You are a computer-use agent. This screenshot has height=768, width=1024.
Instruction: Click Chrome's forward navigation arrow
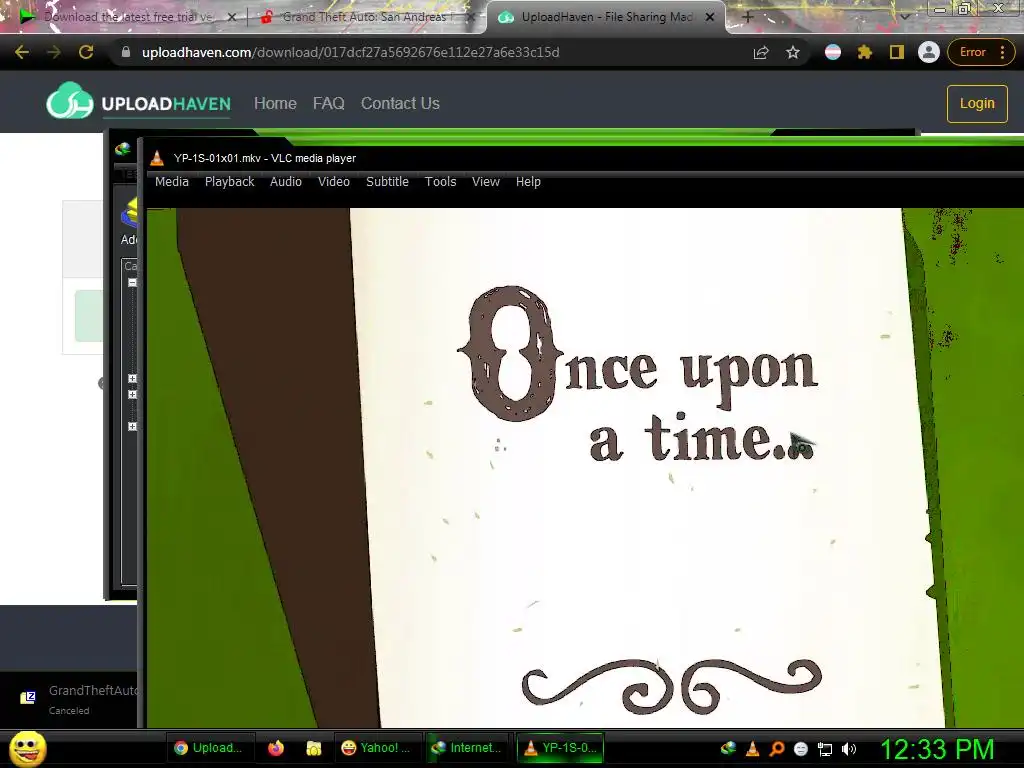(54, 52)
